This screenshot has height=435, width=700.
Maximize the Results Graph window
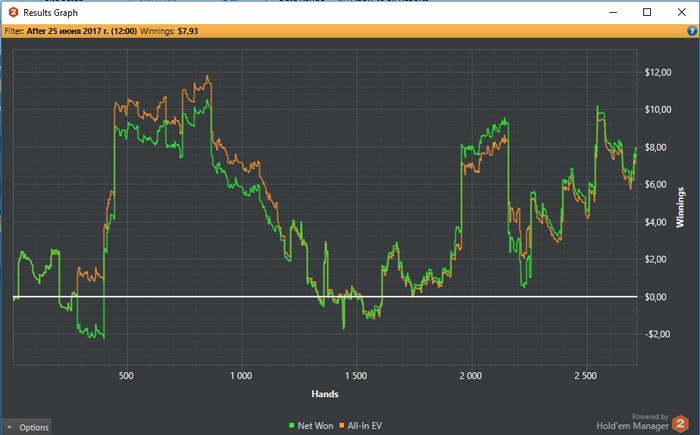point(647,13)
